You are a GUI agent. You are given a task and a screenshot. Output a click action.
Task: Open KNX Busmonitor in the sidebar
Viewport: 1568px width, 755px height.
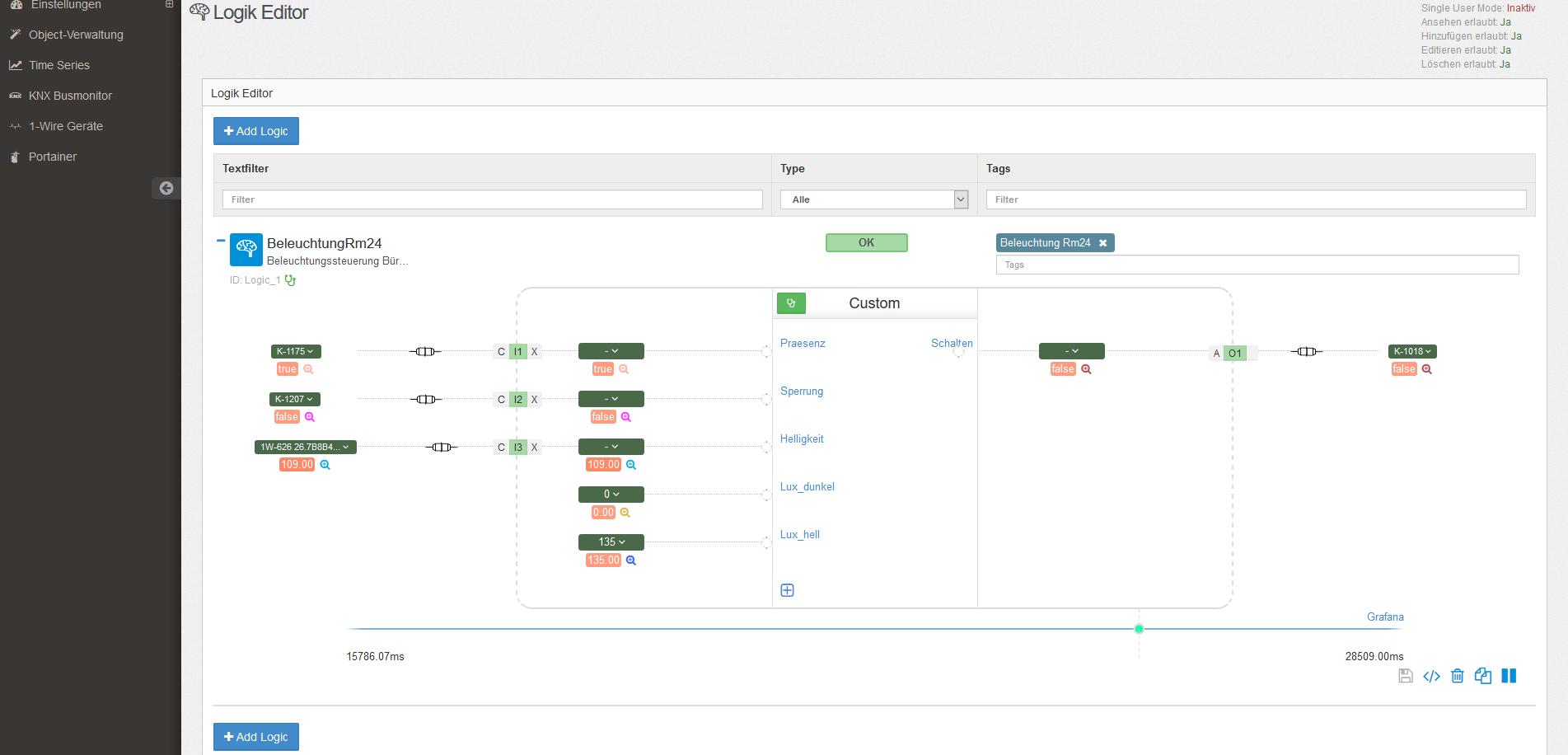coord(70,96)
